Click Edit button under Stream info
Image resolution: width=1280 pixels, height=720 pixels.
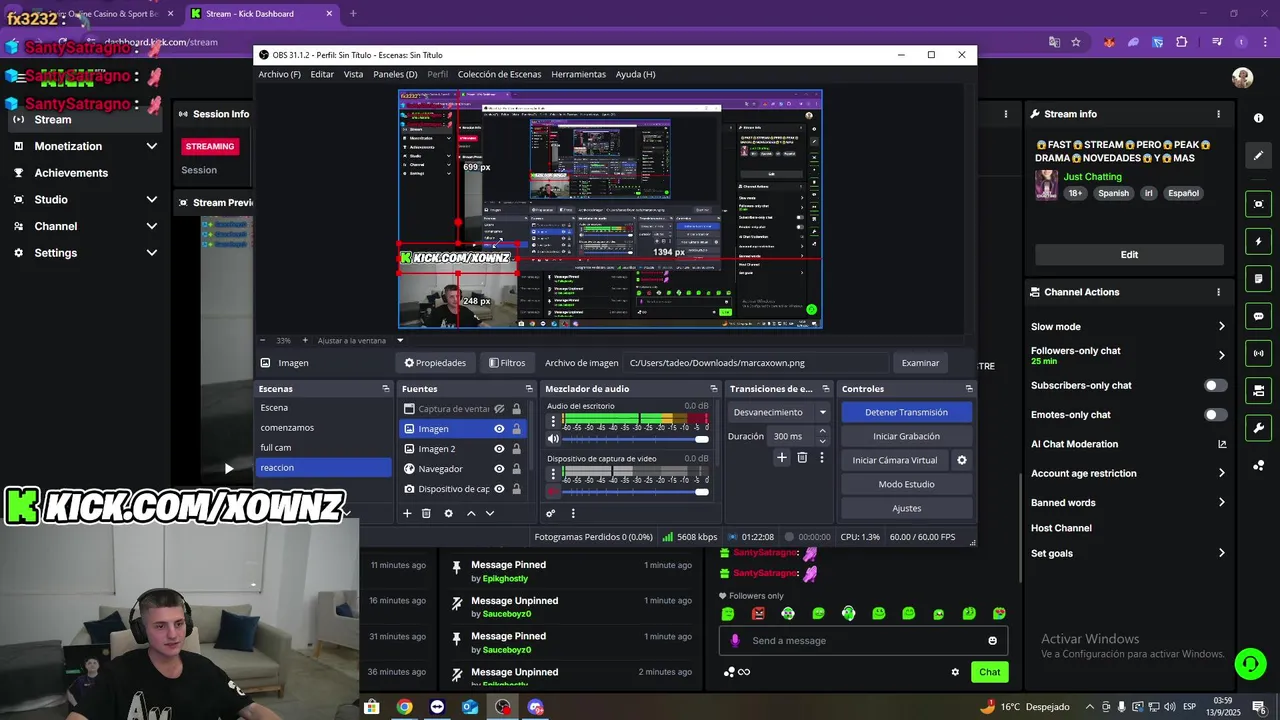click(1129, 255)
